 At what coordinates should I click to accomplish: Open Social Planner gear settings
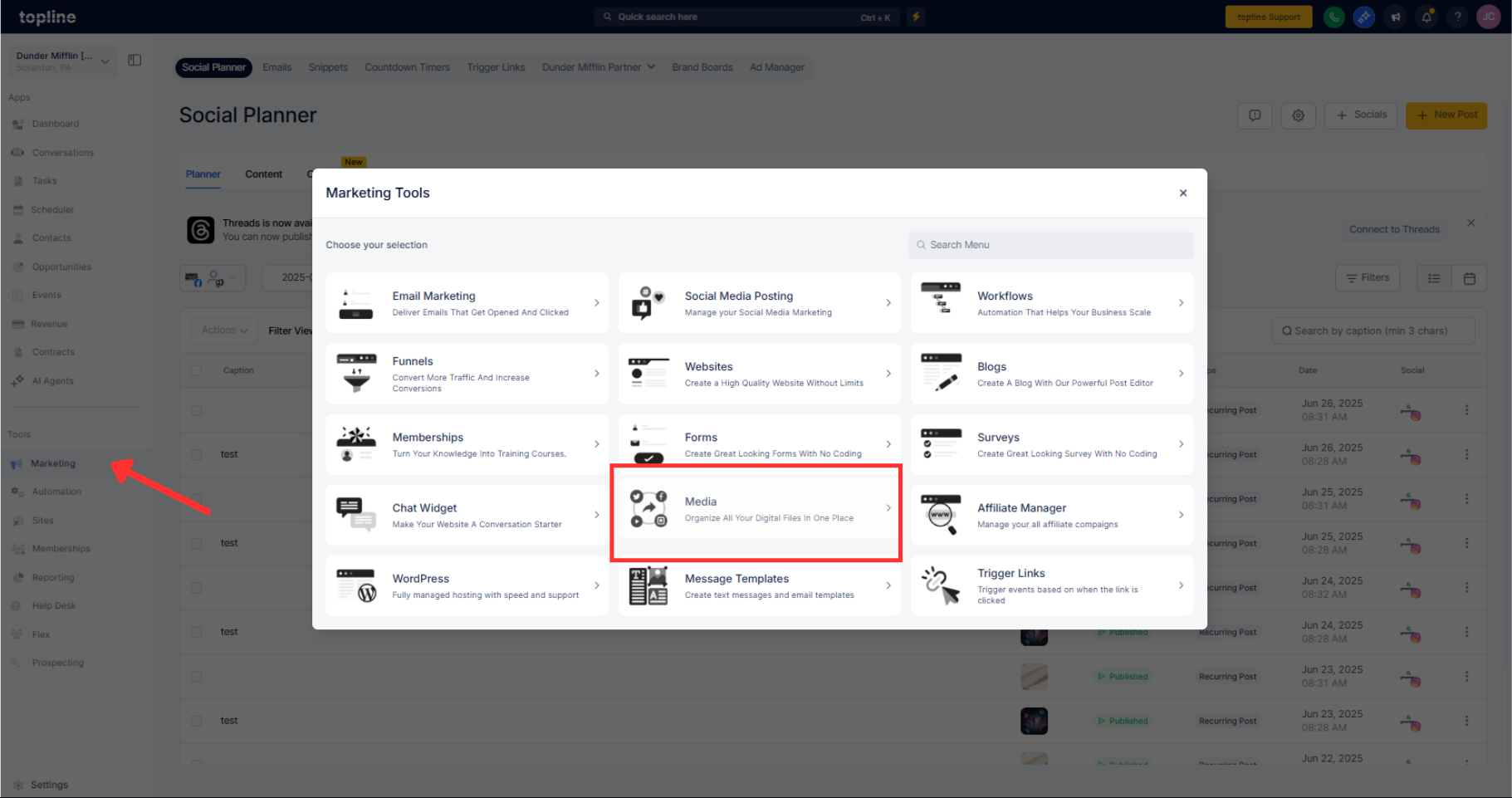click(x=1298, y=115)
